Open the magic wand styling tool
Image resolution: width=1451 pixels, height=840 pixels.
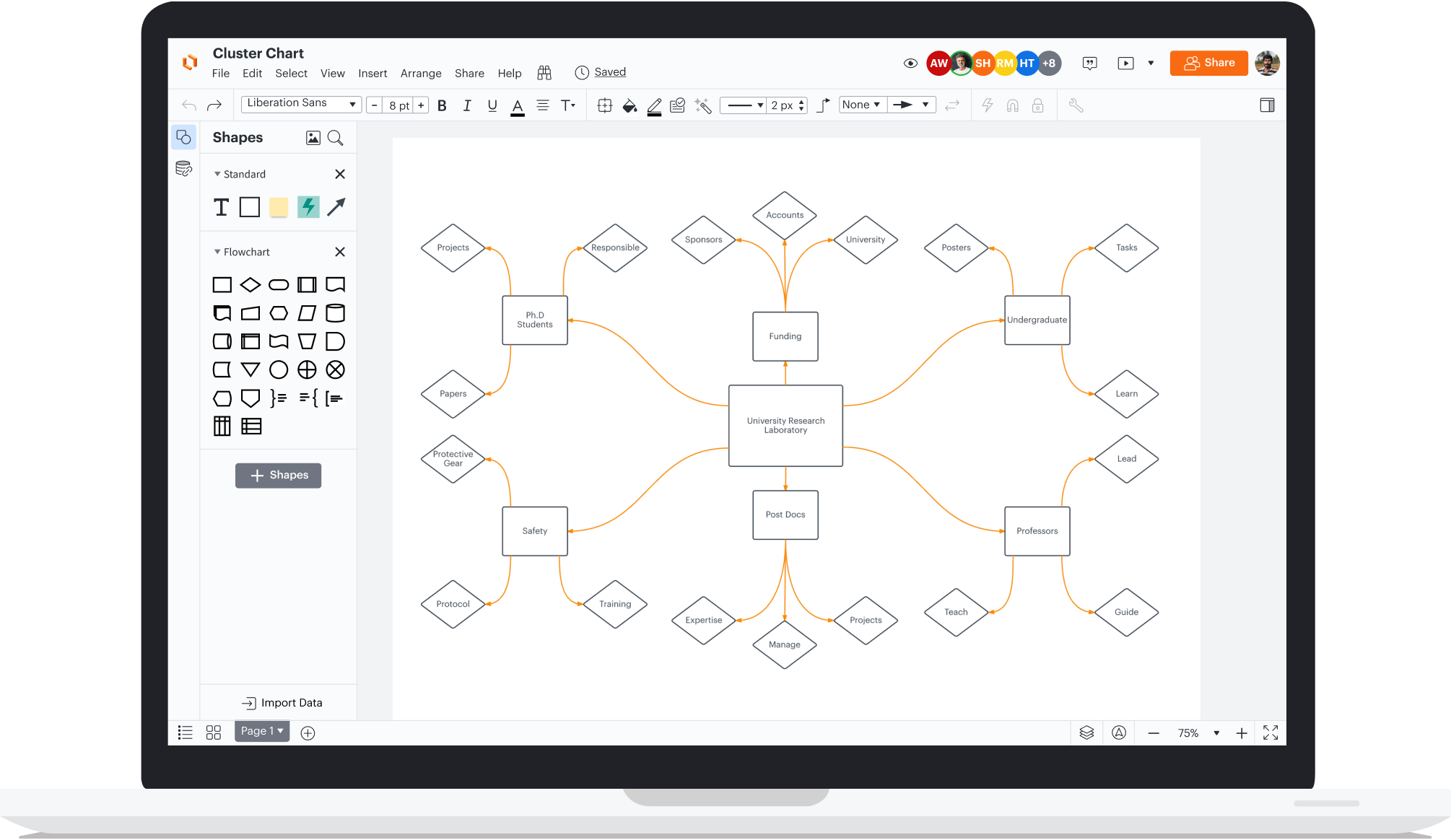pos(702,105)
